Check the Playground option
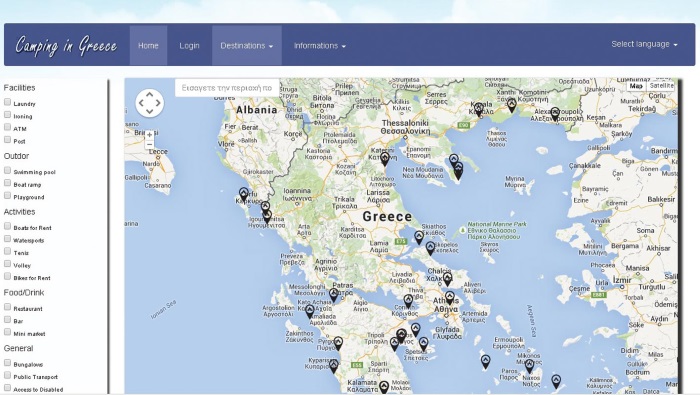This screenshot has height=395, width=700. click(x=7, y=195)
